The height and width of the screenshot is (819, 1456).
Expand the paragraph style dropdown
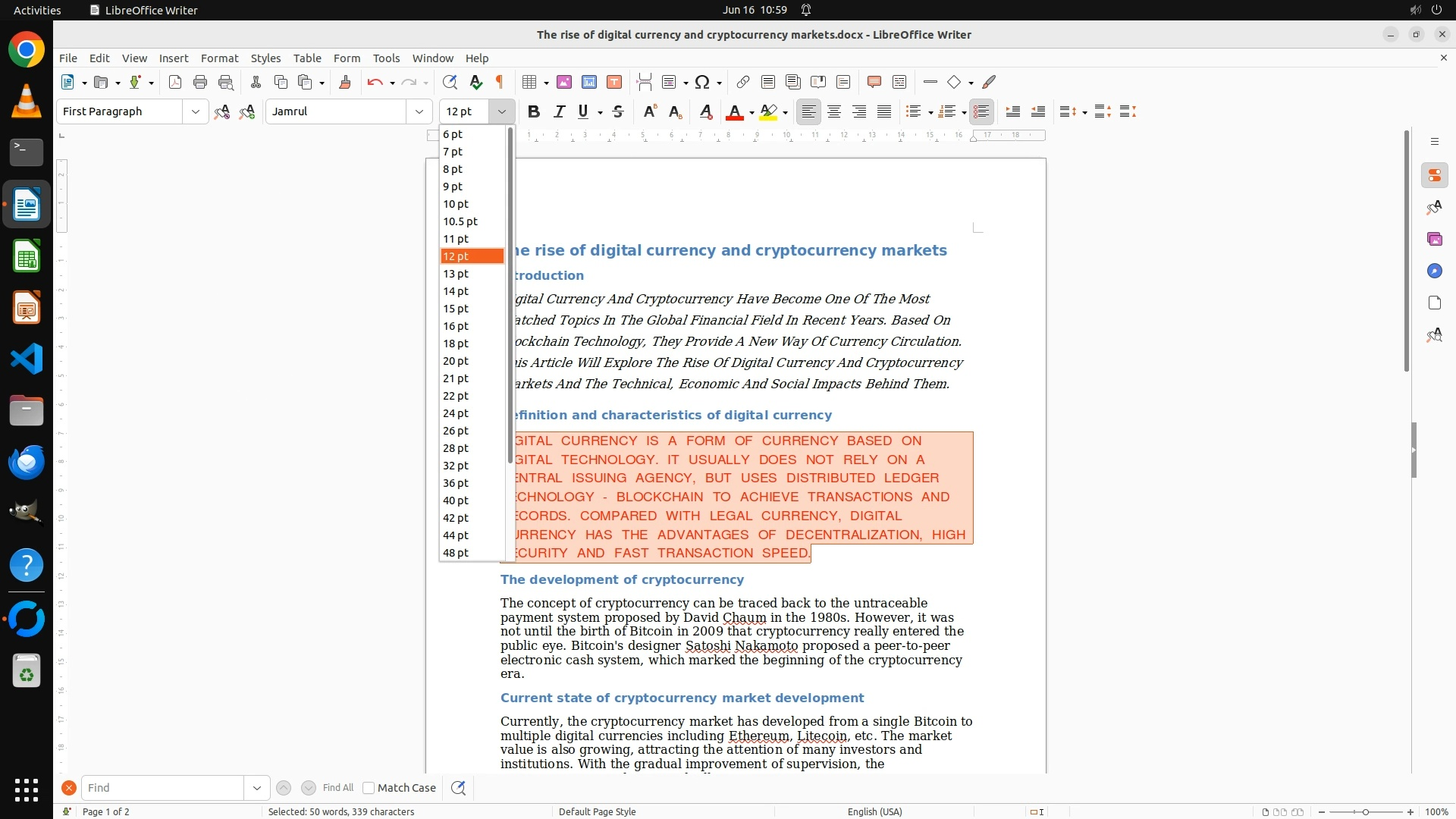pyautogui.click(x=196, y=111)
